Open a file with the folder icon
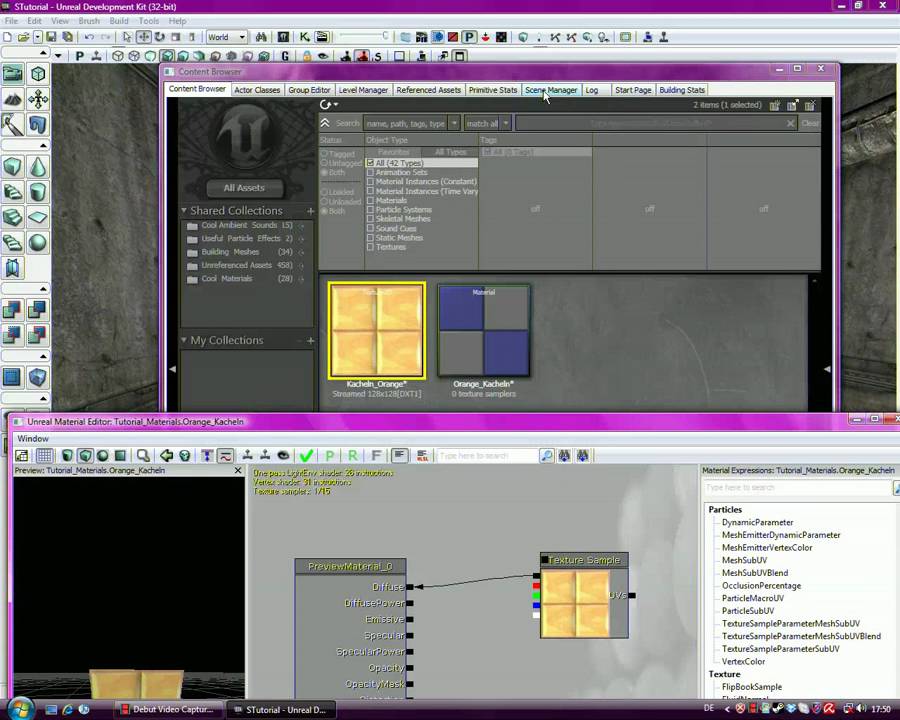The height and width of the screenshot is (720, 900). 23,37
